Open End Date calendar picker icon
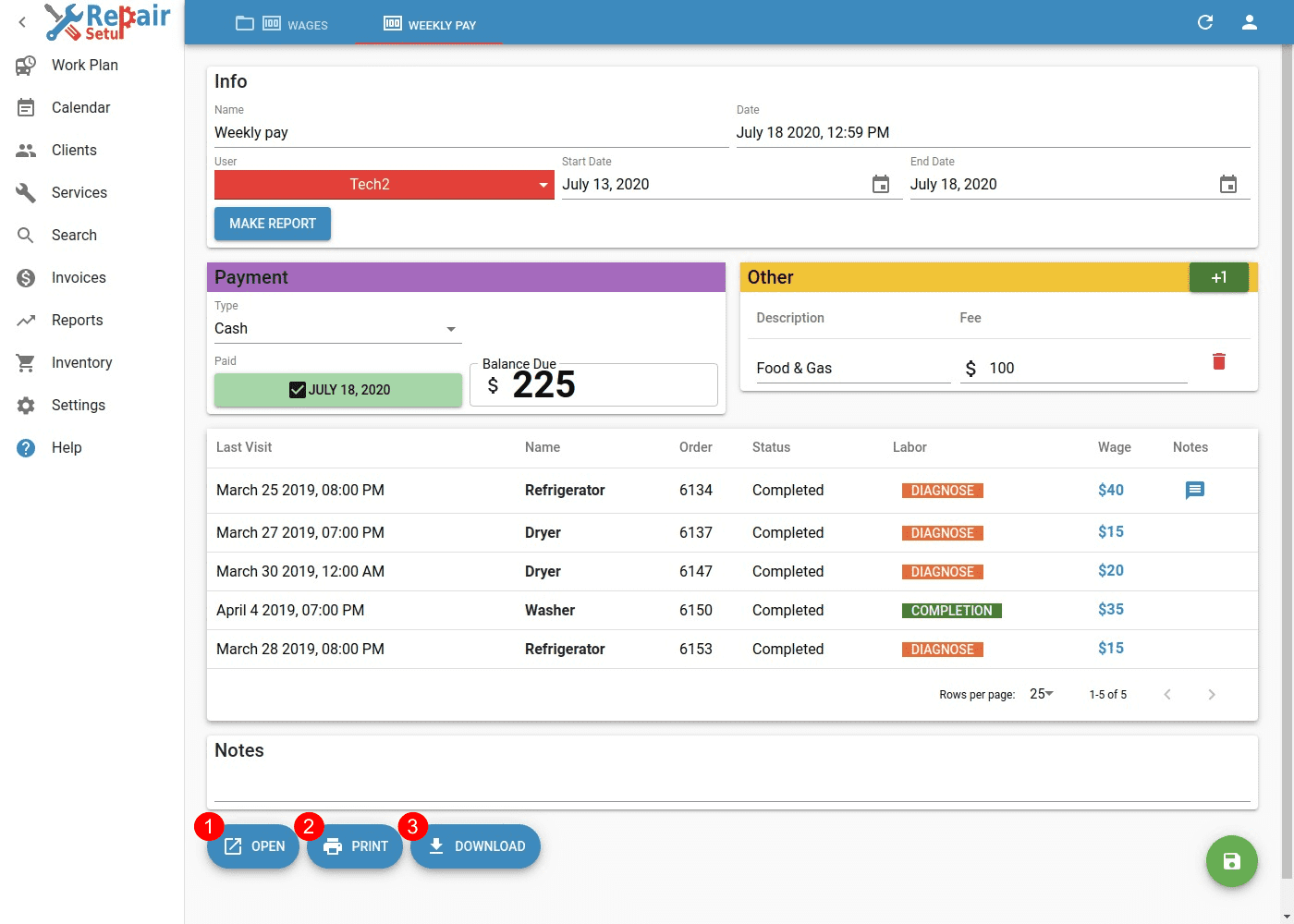 (x=1228, y=184)
